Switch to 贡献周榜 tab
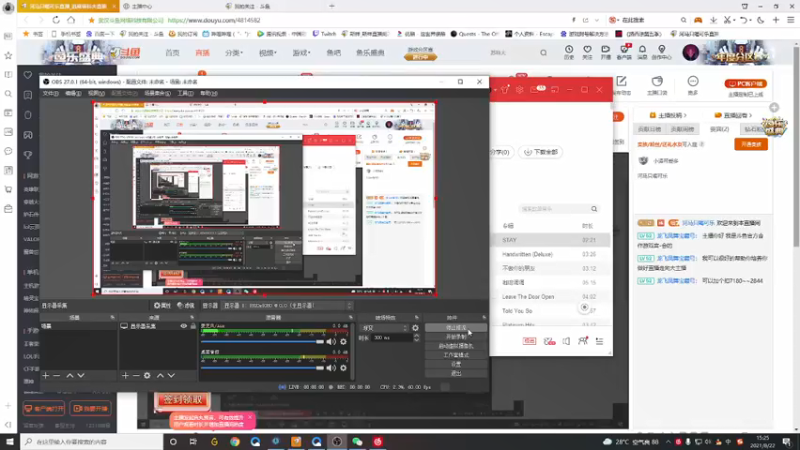Screen dimensions: 800x450 (x=683, y=129)
